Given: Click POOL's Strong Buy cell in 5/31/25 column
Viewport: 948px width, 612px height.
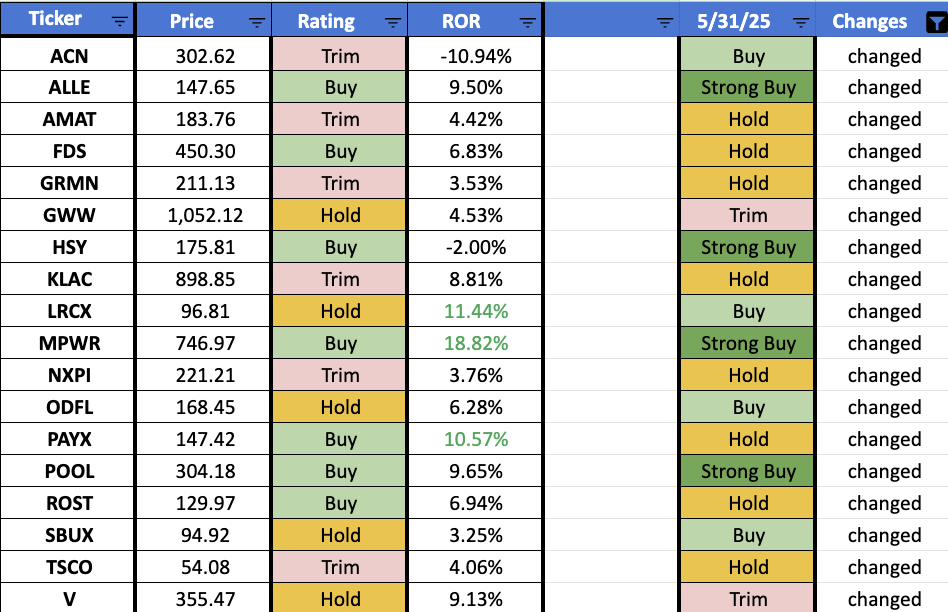Looking at the screenshot, I should click(x=747, y=471).
